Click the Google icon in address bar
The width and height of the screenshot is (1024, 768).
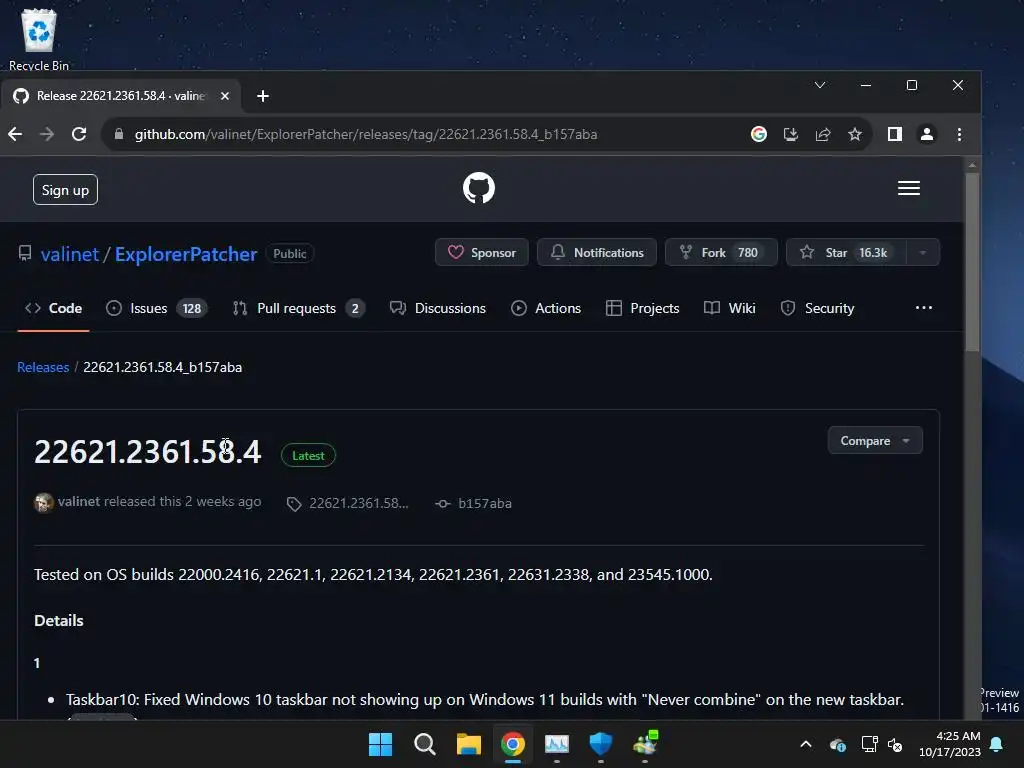click(x=759, y=134)
